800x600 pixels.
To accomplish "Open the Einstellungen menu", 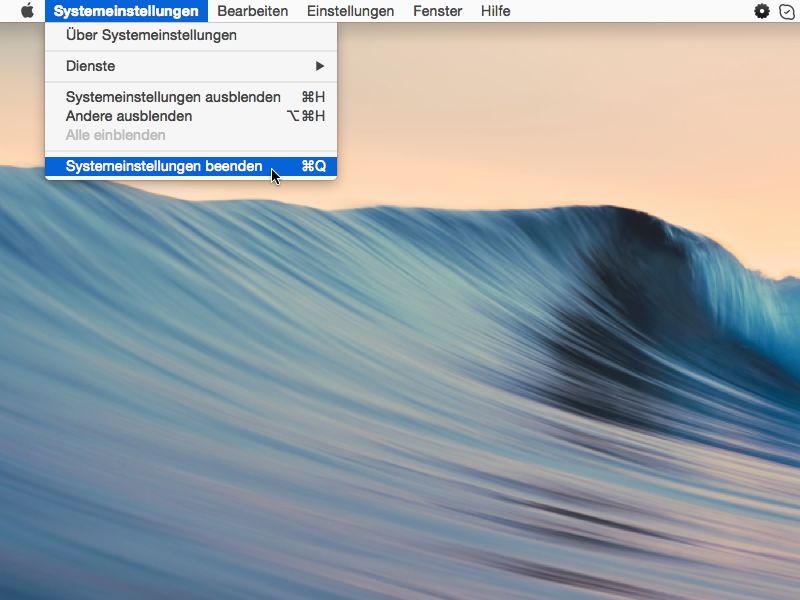I will coord(351,11).
